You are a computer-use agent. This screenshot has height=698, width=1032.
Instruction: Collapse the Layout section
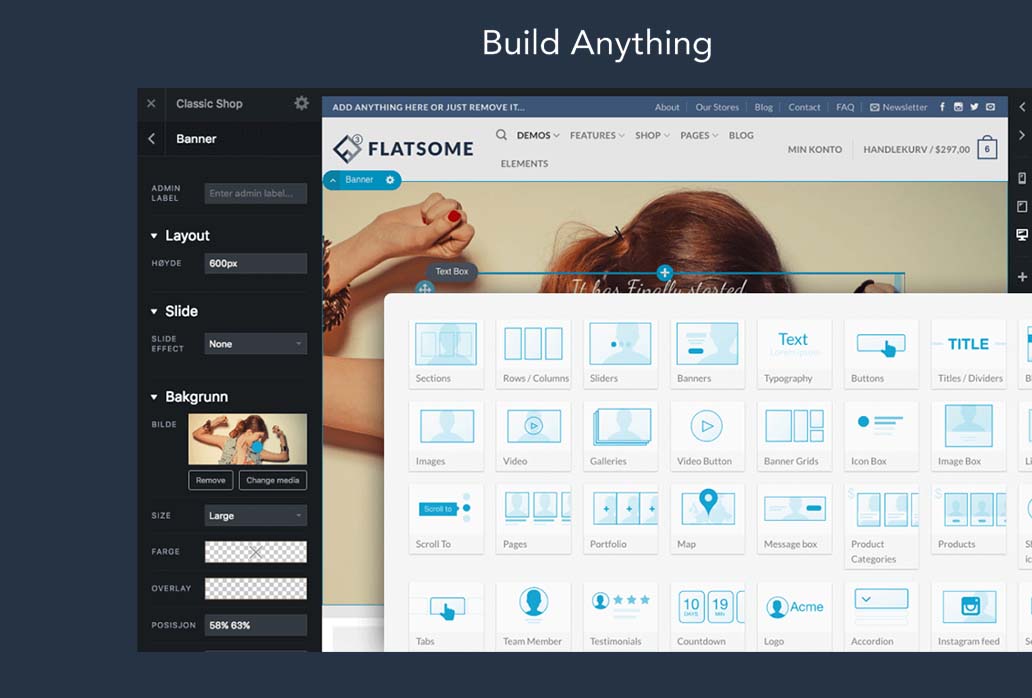[154, 236]
